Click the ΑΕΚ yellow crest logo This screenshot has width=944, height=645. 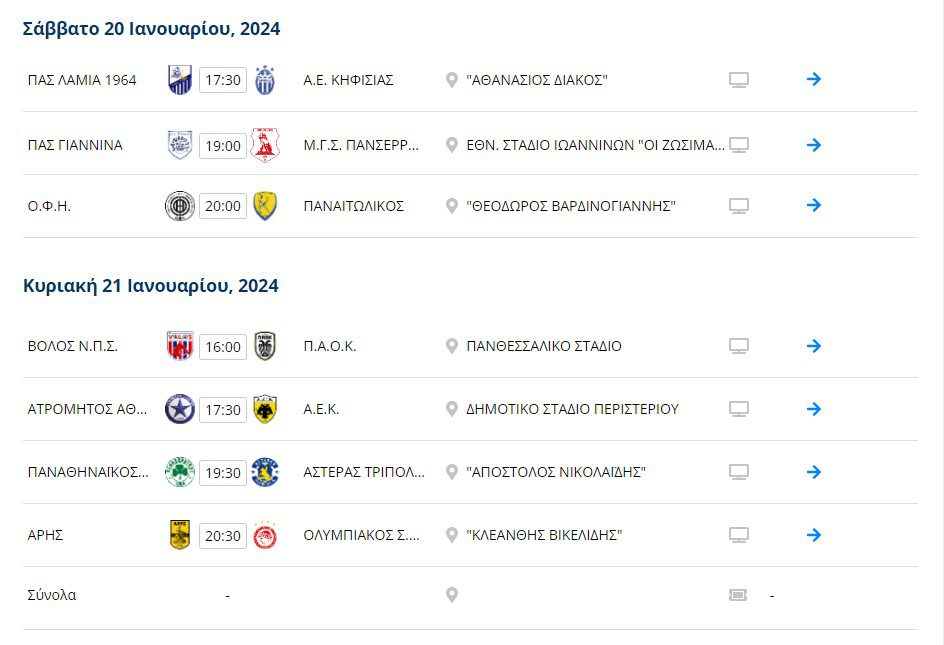click(x=265, y=409)
